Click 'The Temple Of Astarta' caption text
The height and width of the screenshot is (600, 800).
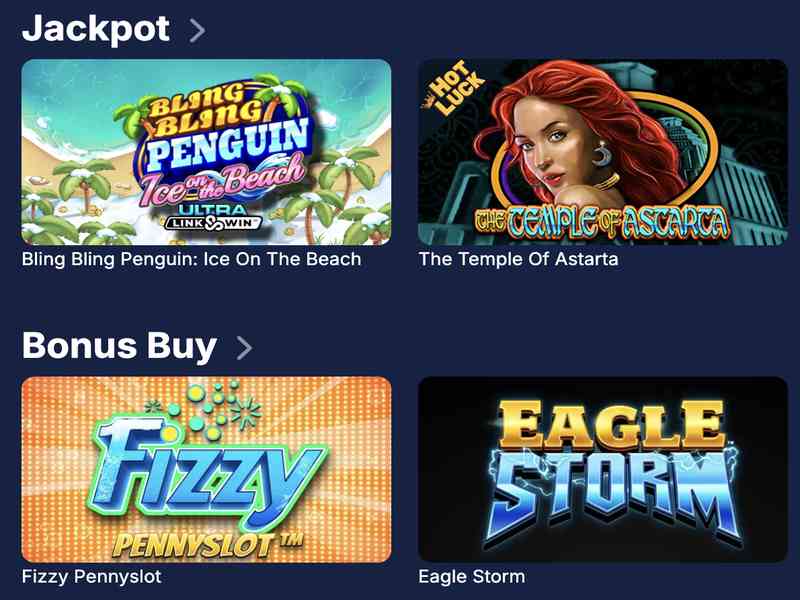(518, 259)
